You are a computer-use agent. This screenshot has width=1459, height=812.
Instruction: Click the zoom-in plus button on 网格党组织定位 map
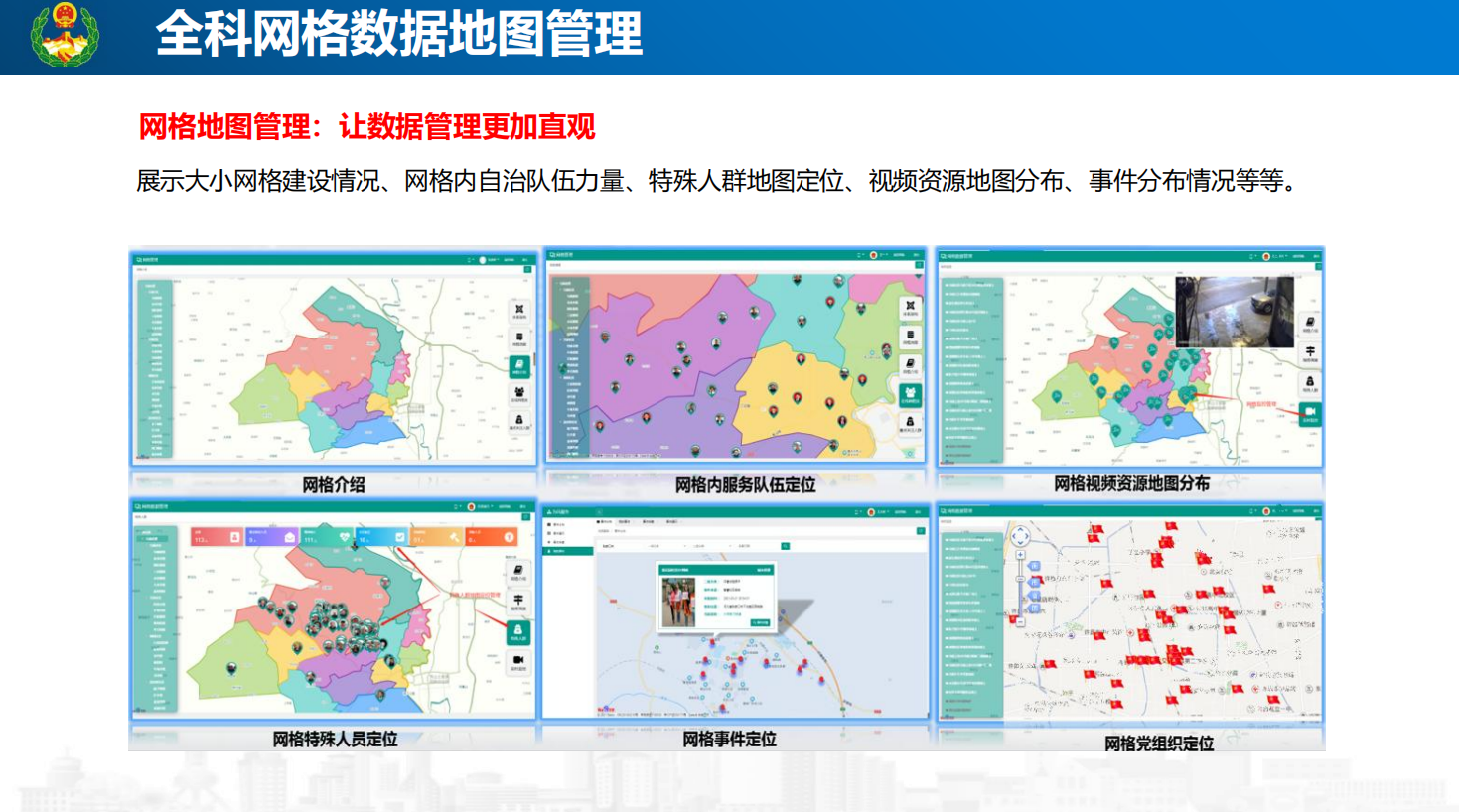click(x=1020, y=556)
